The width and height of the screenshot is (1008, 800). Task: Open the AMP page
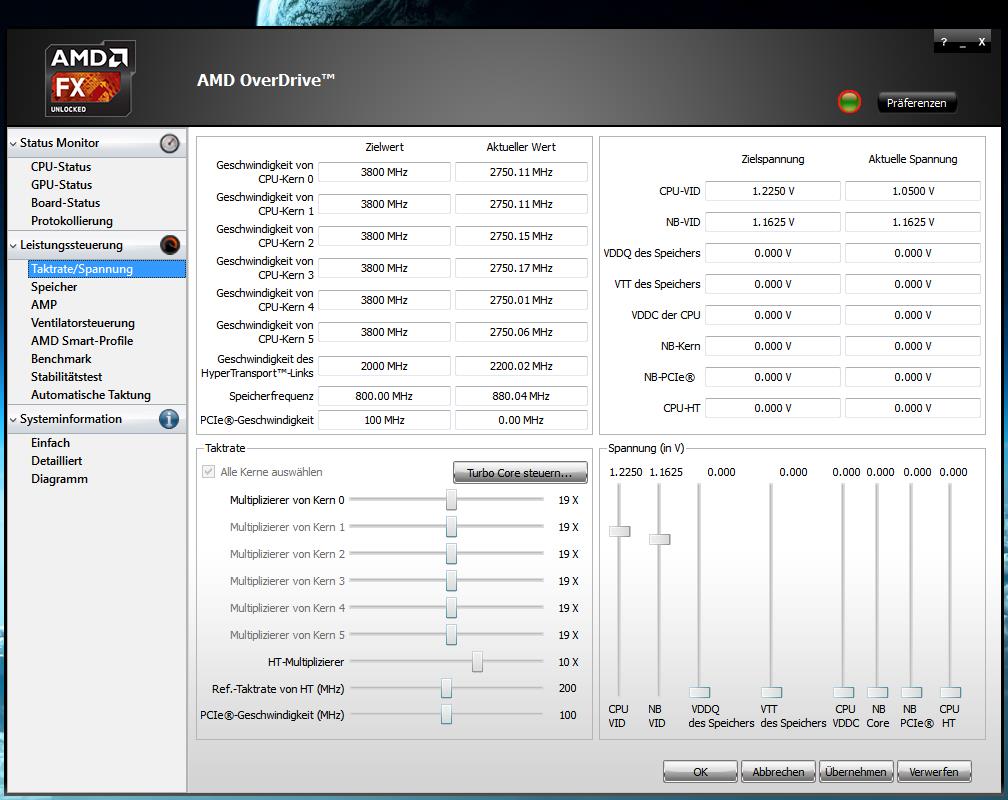[44, 305]
